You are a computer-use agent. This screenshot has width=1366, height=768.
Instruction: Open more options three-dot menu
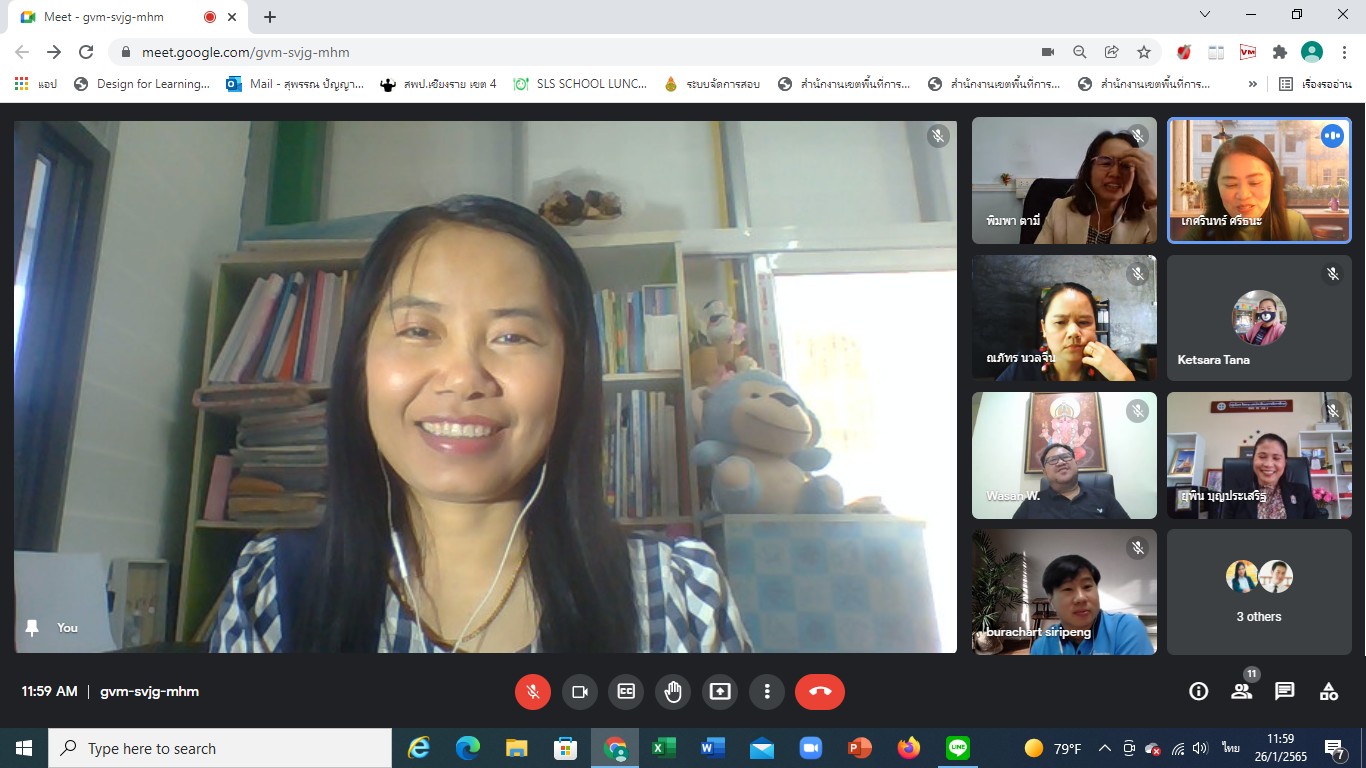click(767, 691)
